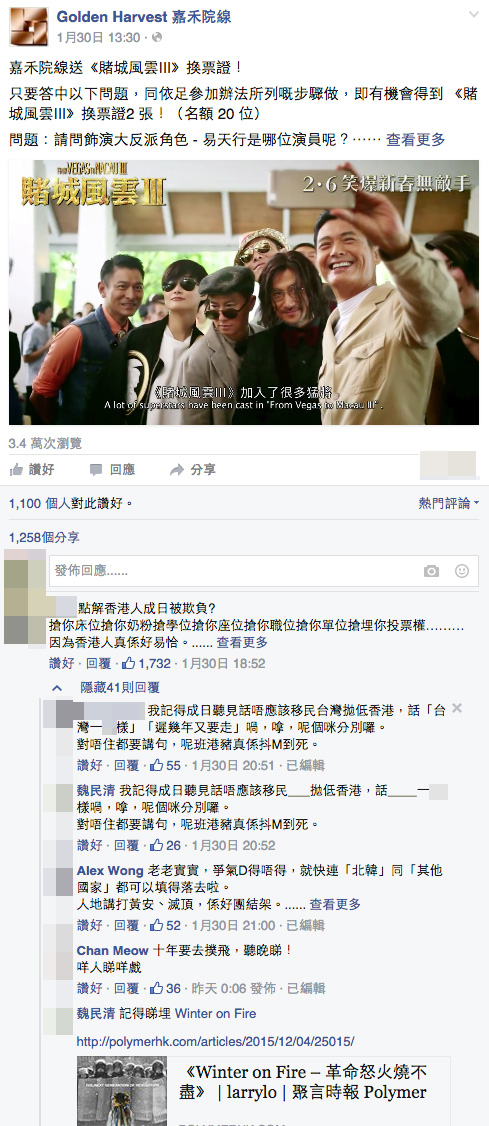Attach a photo using the camera icon
The image size is (489, 1126).
tap(431, 571)
